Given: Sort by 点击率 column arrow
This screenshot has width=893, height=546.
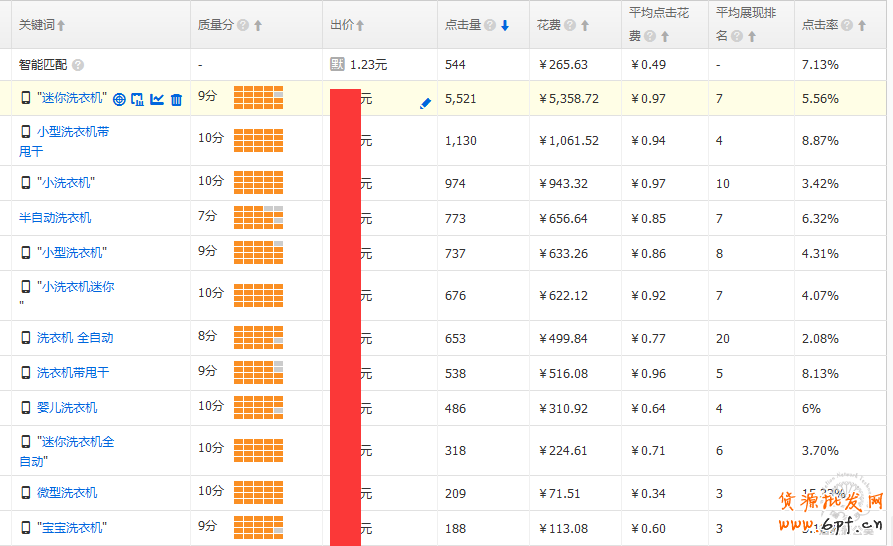Looking at the screenshot, I should click(x=860, y=25).
